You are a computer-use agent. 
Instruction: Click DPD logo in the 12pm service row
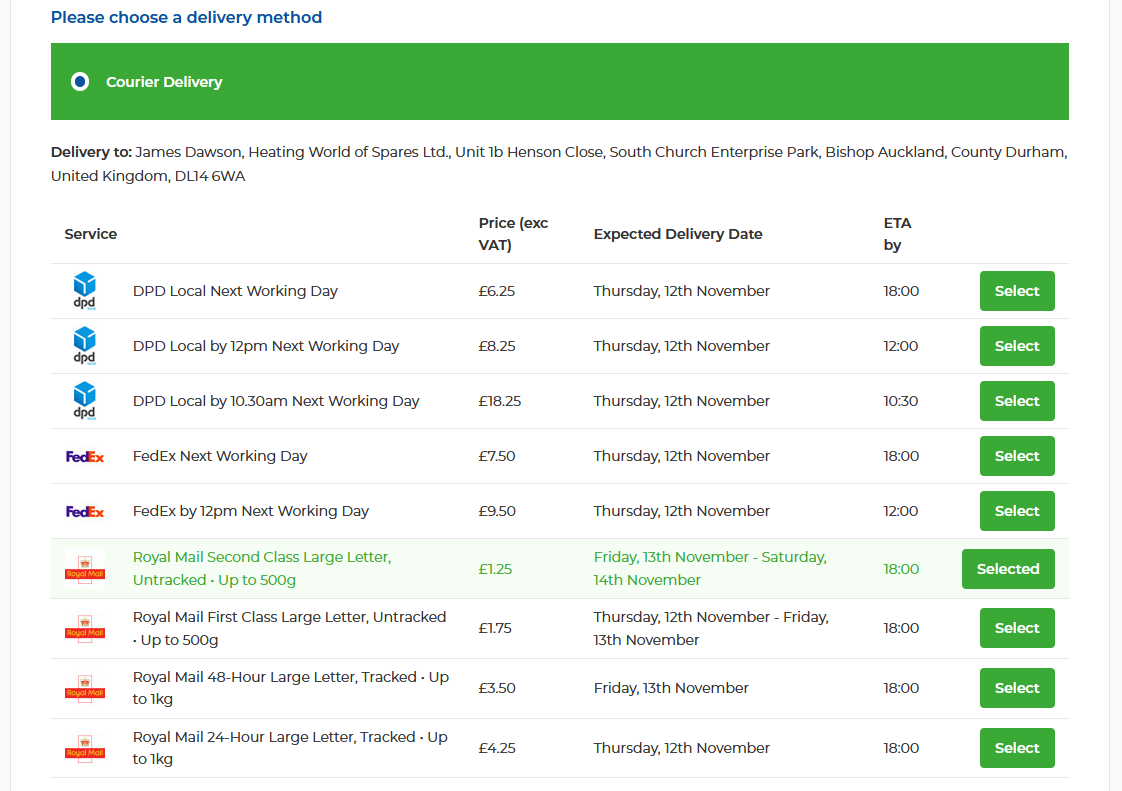coord(84,346)
